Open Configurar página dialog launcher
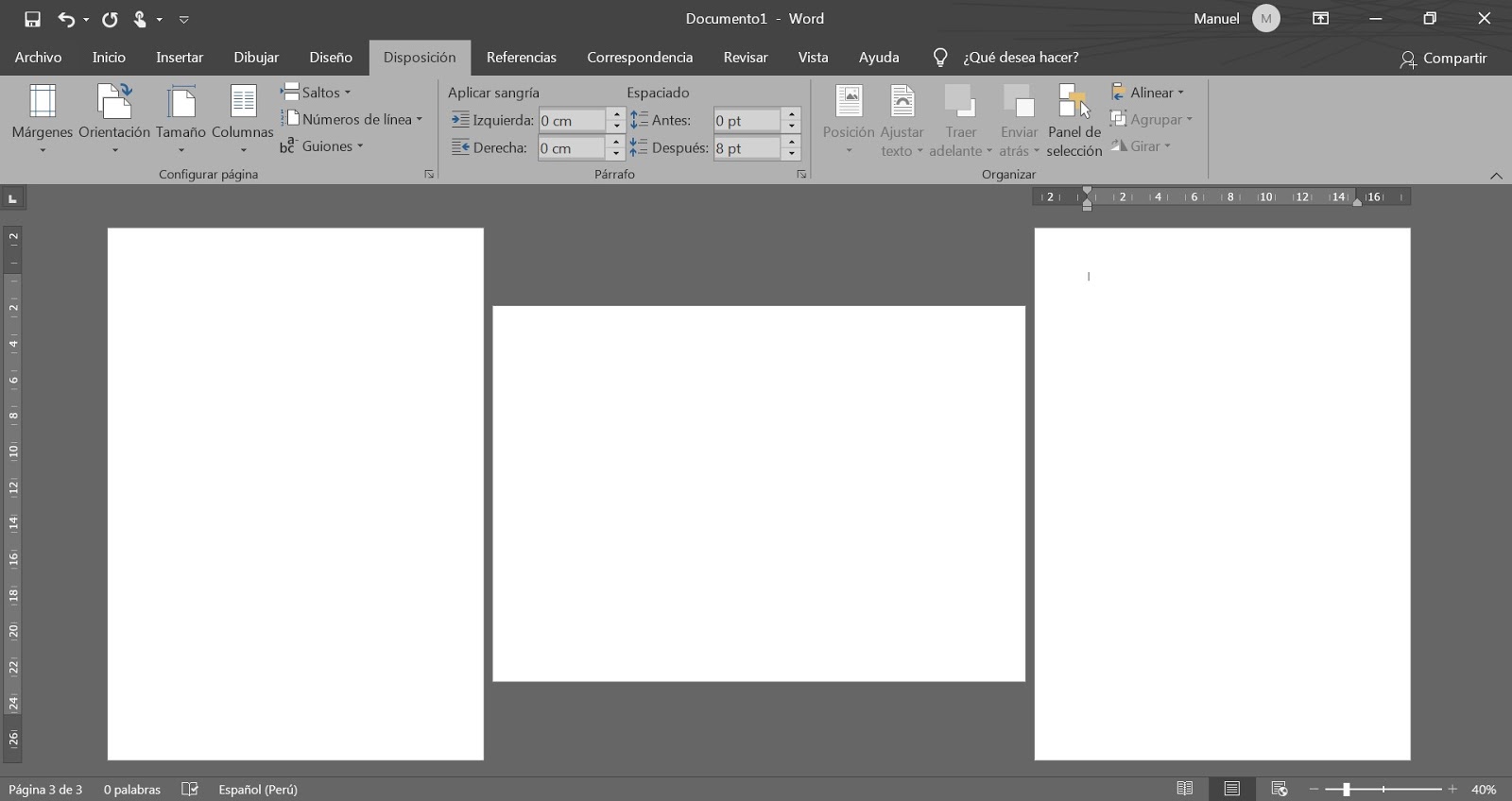 pyautogui.click(x=429, y=175)
